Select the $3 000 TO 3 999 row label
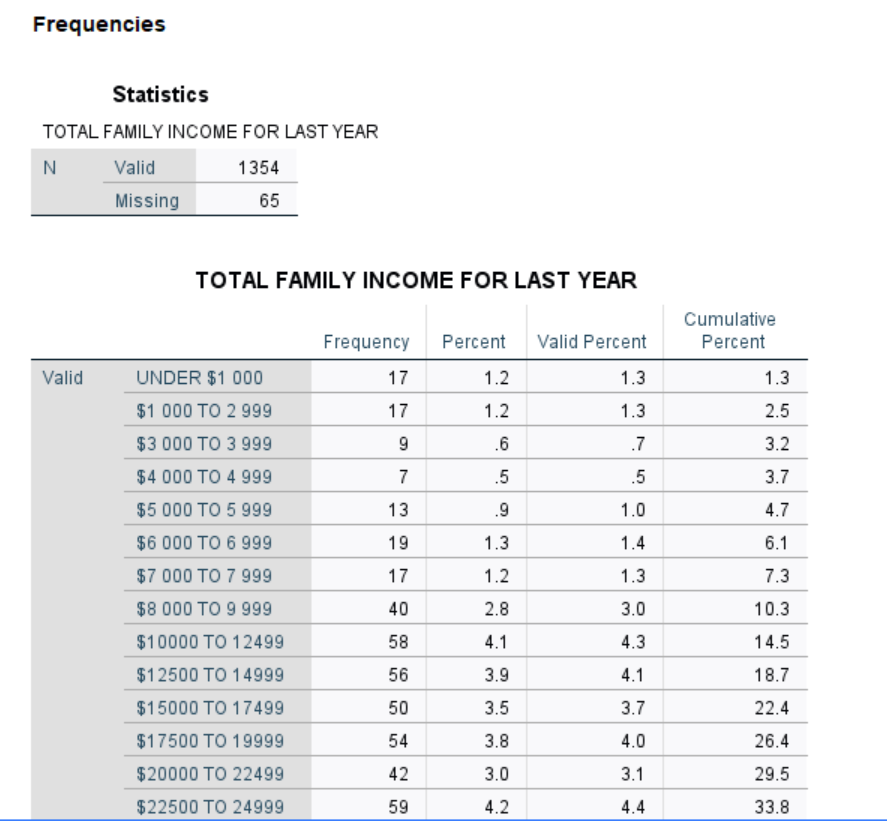Viewport: 887px width, 821px height. (204, 444)
